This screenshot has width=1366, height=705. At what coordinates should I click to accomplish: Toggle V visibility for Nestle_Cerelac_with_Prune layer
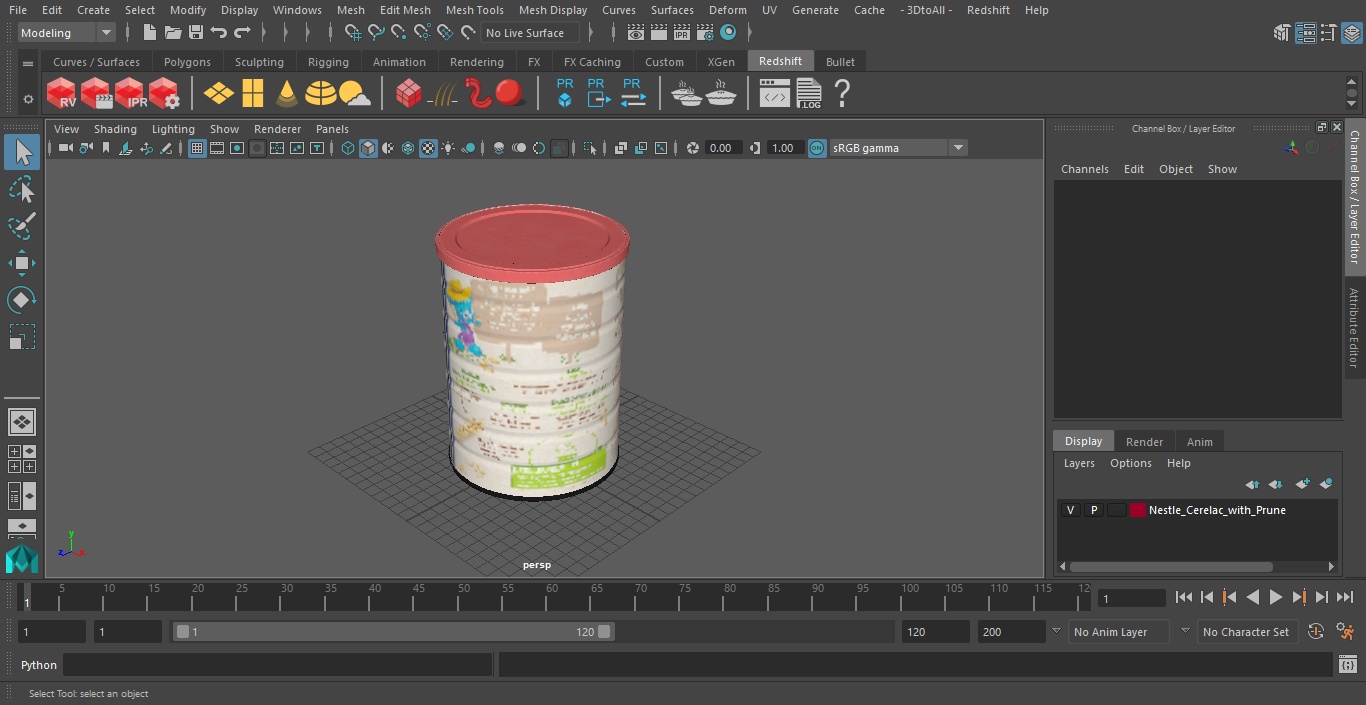[1070, 510]
